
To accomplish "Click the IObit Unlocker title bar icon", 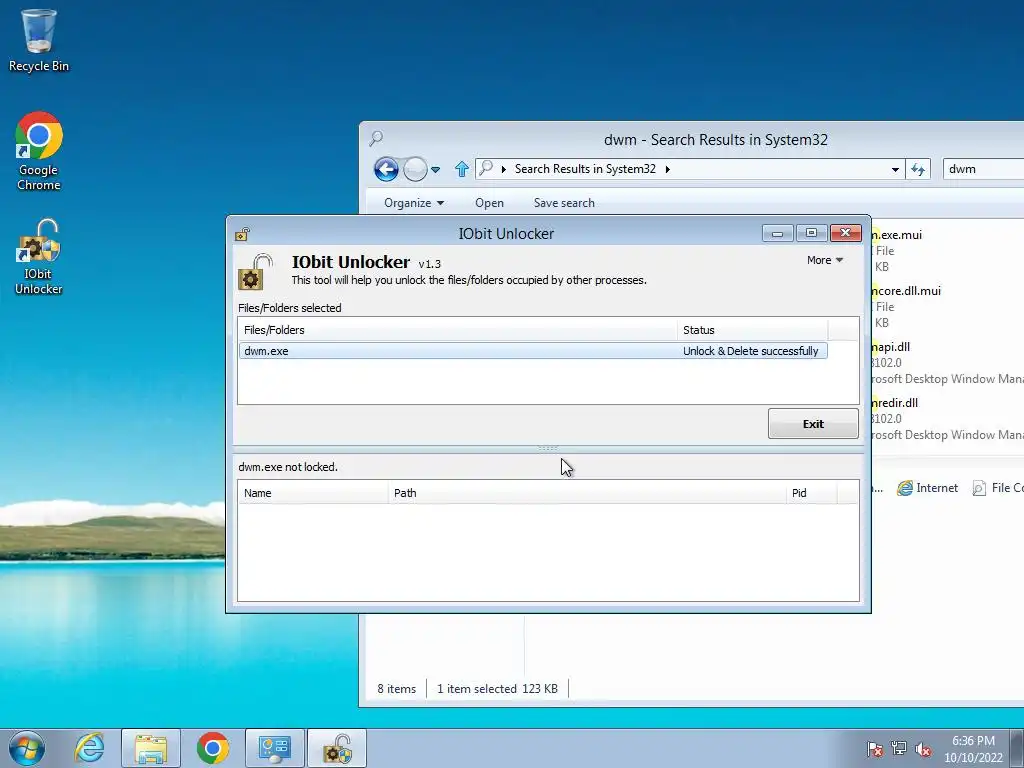I will (x=242, y=234).
